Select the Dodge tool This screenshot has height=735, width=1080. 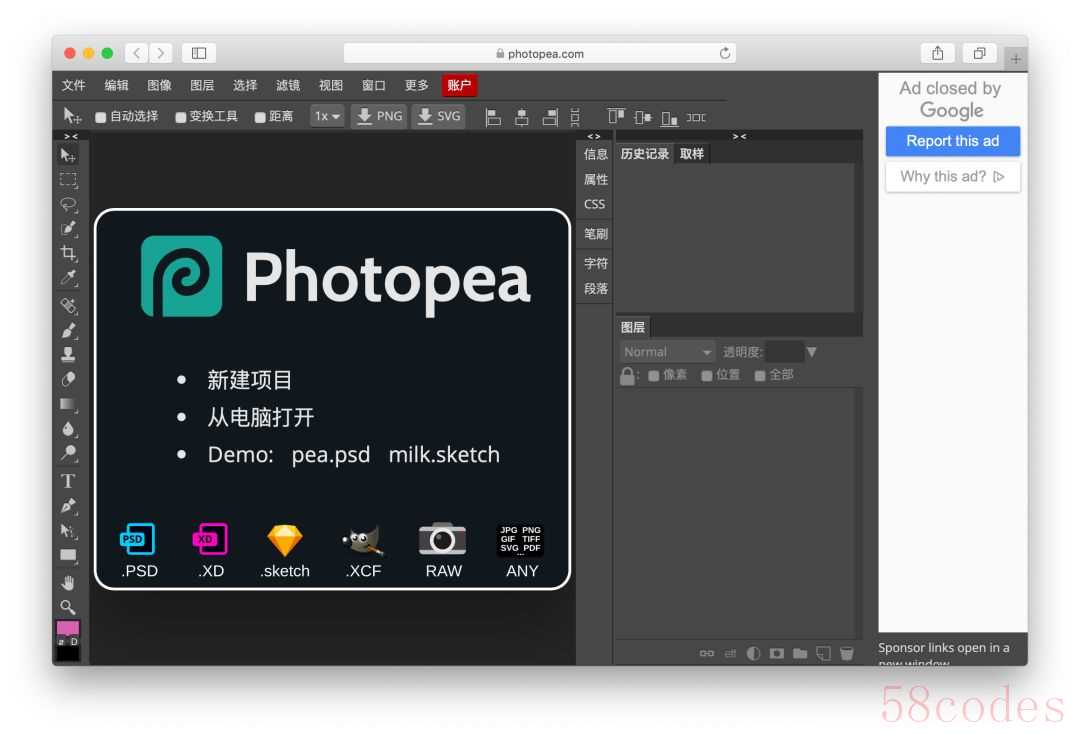pyautogui.click(x=68, y=453)
